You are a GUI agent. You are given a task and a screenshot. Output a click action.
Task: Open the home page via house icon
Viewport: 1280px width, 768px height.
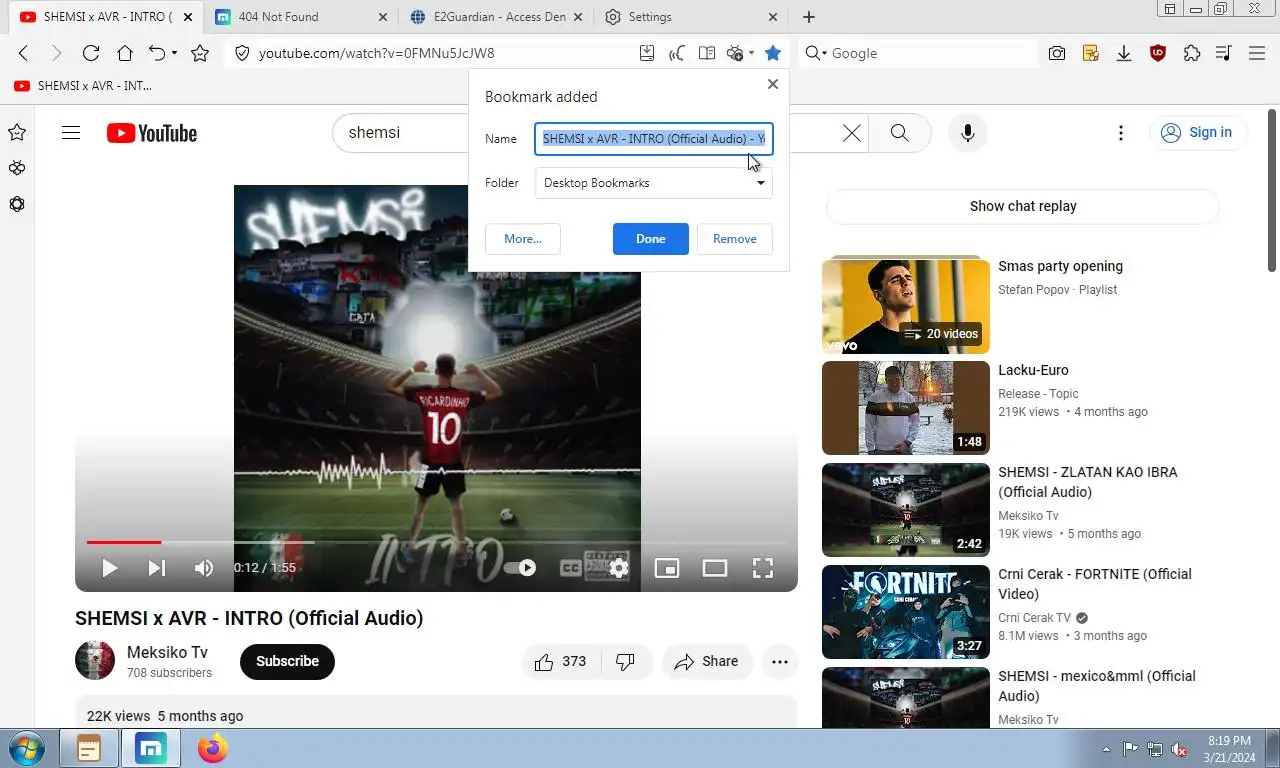125,54
